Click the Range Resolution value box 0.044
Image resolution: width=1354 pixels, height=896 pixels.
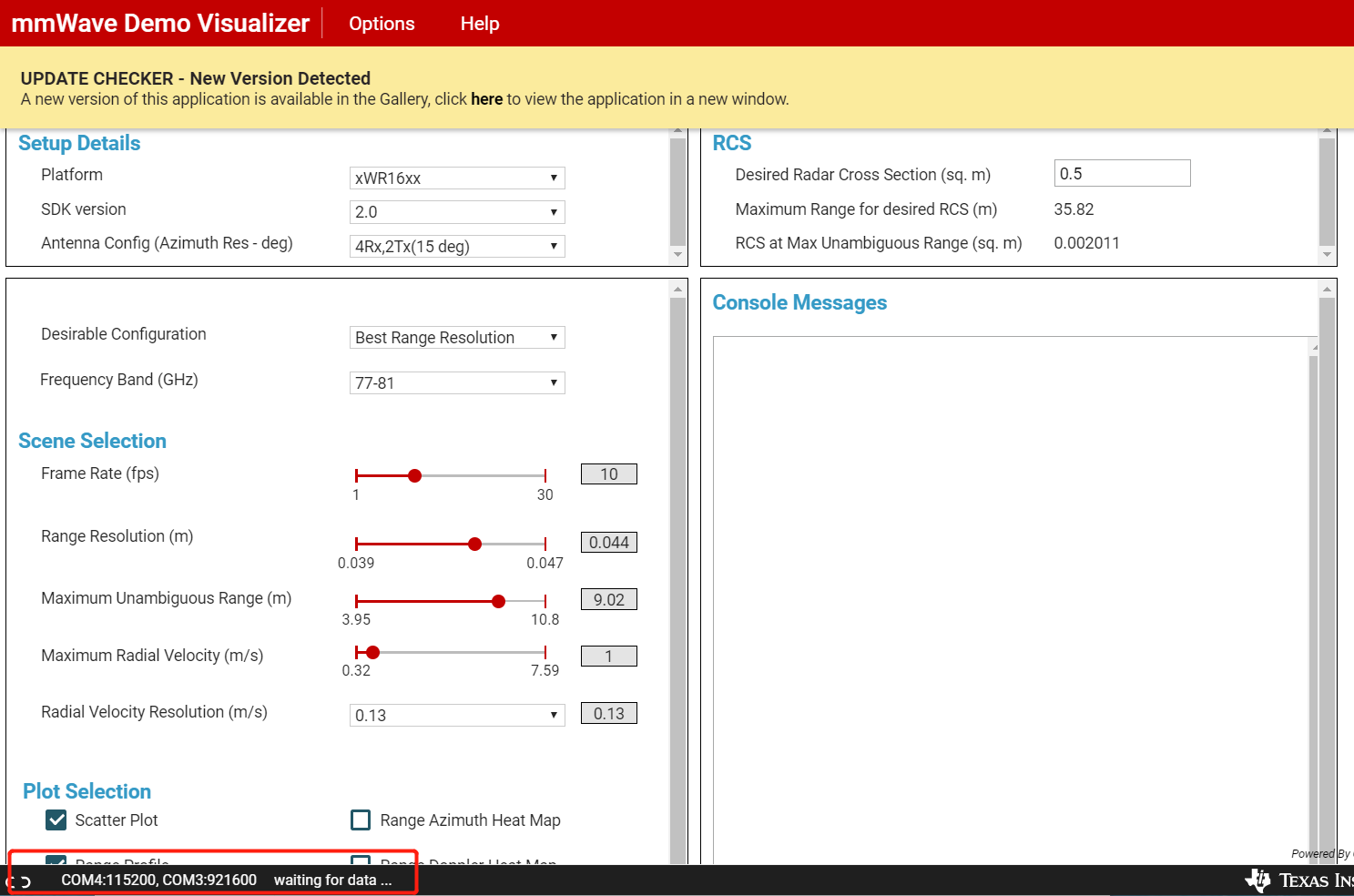(609, 543)
